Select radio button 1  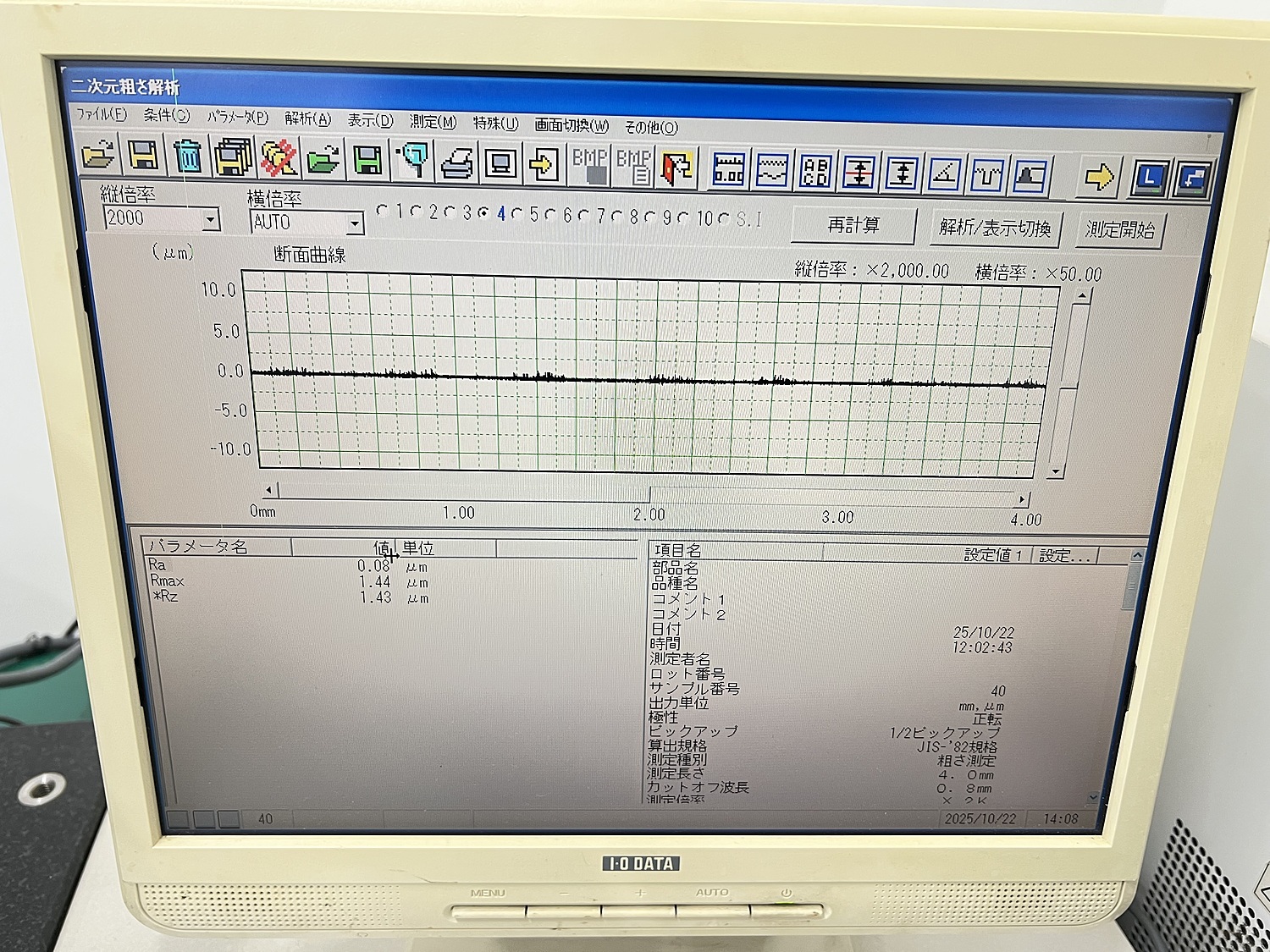tap(383, 211)
